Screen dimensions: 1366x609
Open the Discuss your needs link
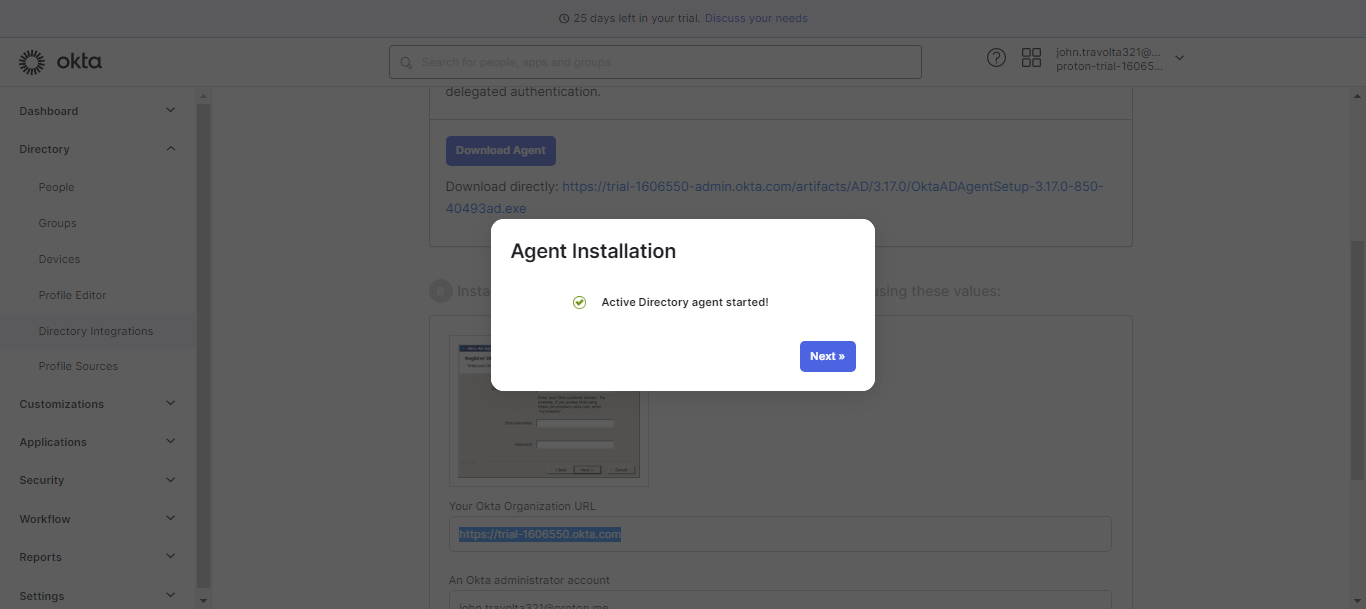pyautogui.click(x=755, y=18)
